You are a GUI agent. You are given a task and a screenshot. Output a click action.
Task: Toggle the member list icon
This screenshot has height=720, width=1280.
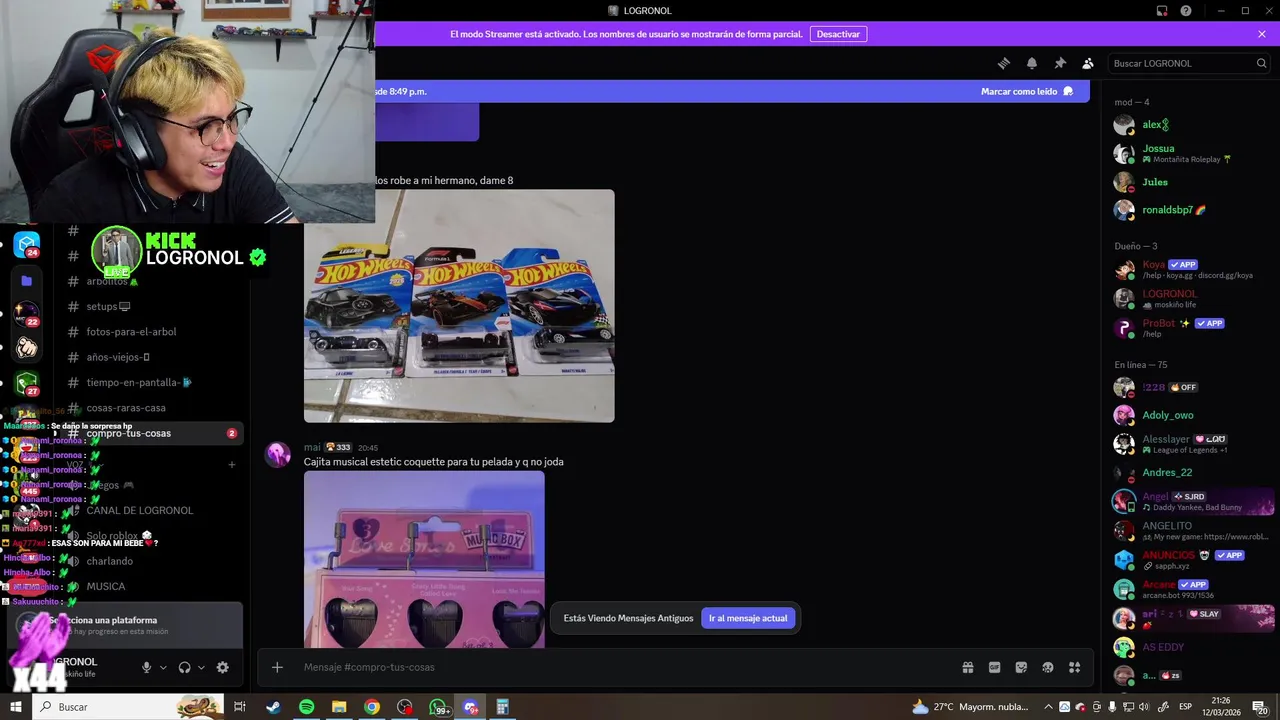[x=1088, y=63]
